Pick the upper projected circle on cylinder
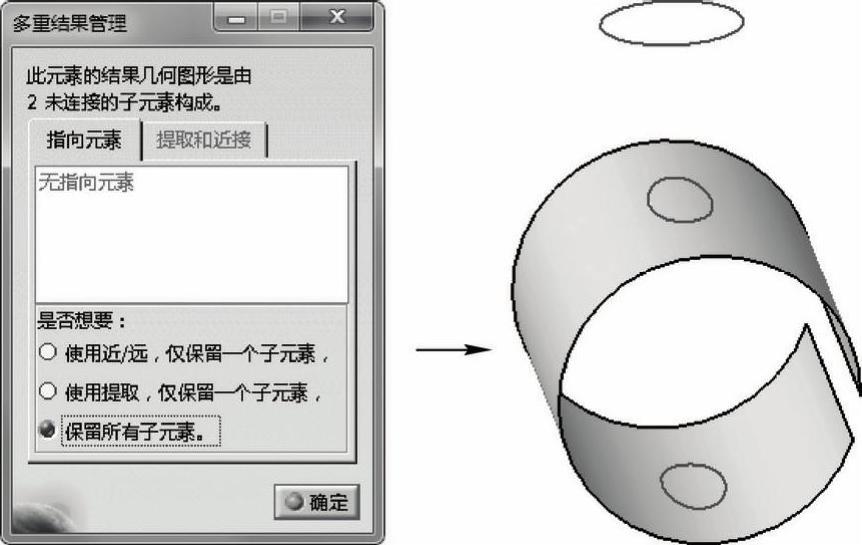This screenshot has height=545, width=862. [680, 200]
